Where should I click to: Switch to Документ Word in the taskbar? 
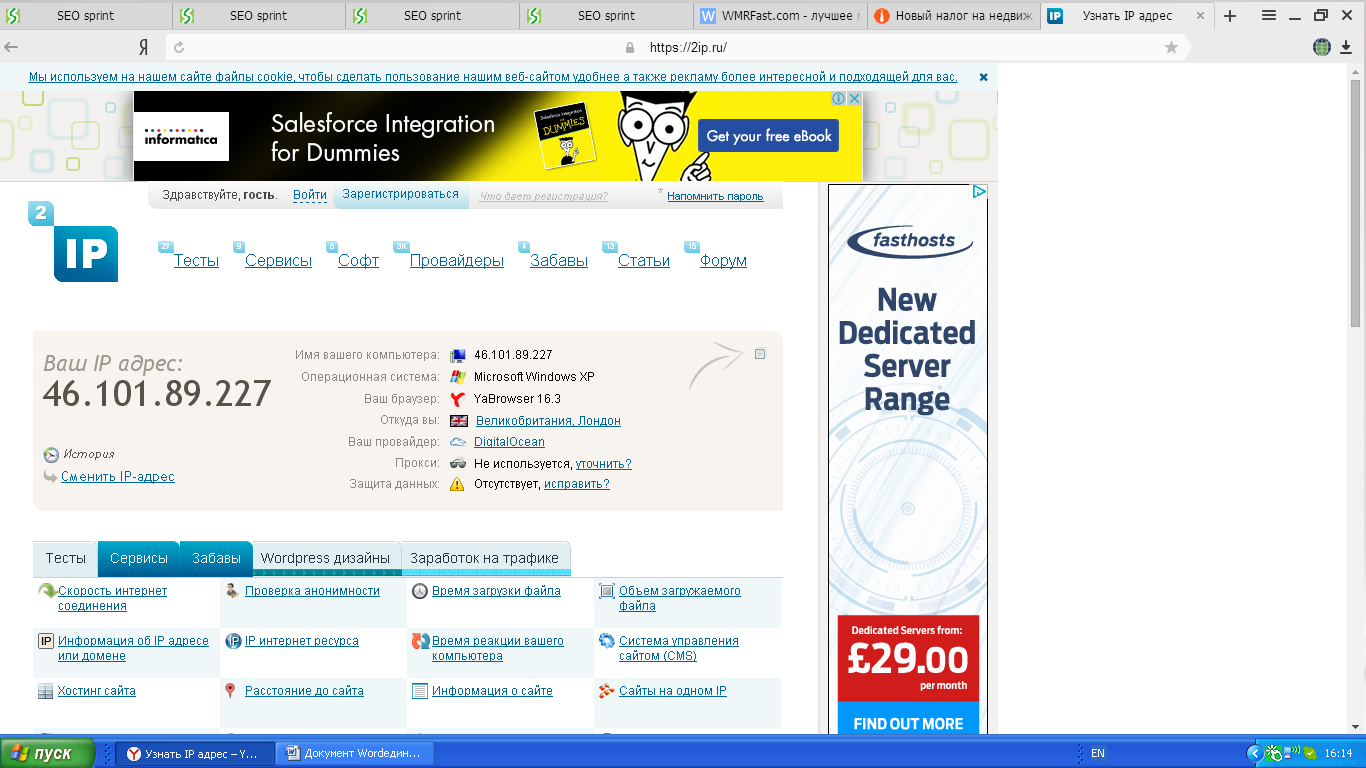(x=355, y=754)
